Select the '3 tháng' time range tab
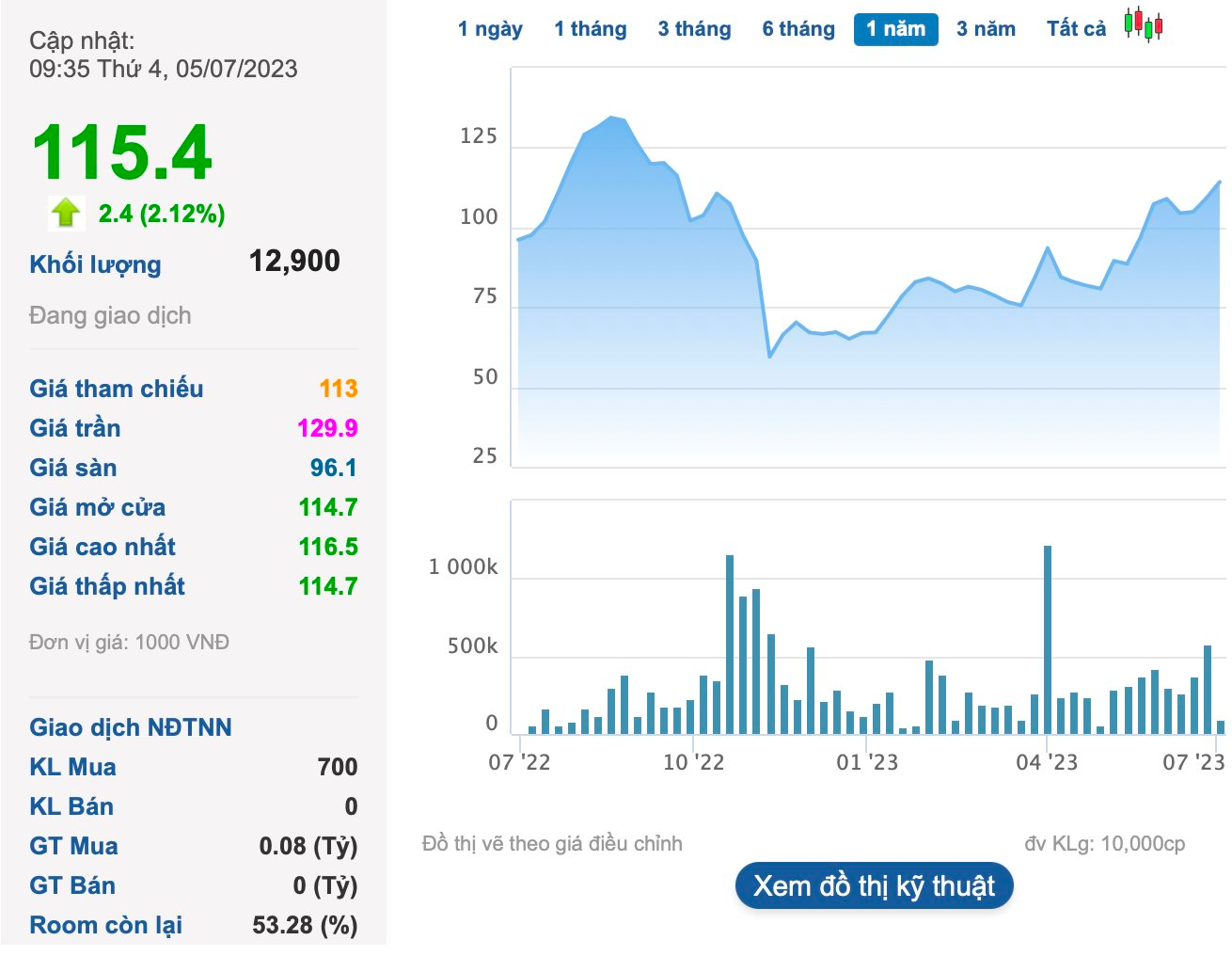This screenshot has height=956, width=1232. click(x=694, y=29)
